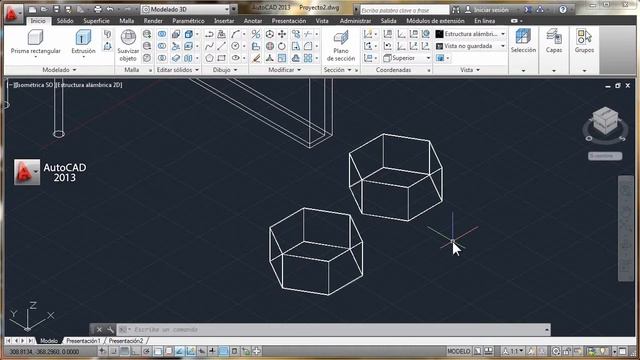This screenshot has width=640, height=360.
Task: Toggle Object snap in the status bar
Action: pyautogui.click(x=158, y=351)
